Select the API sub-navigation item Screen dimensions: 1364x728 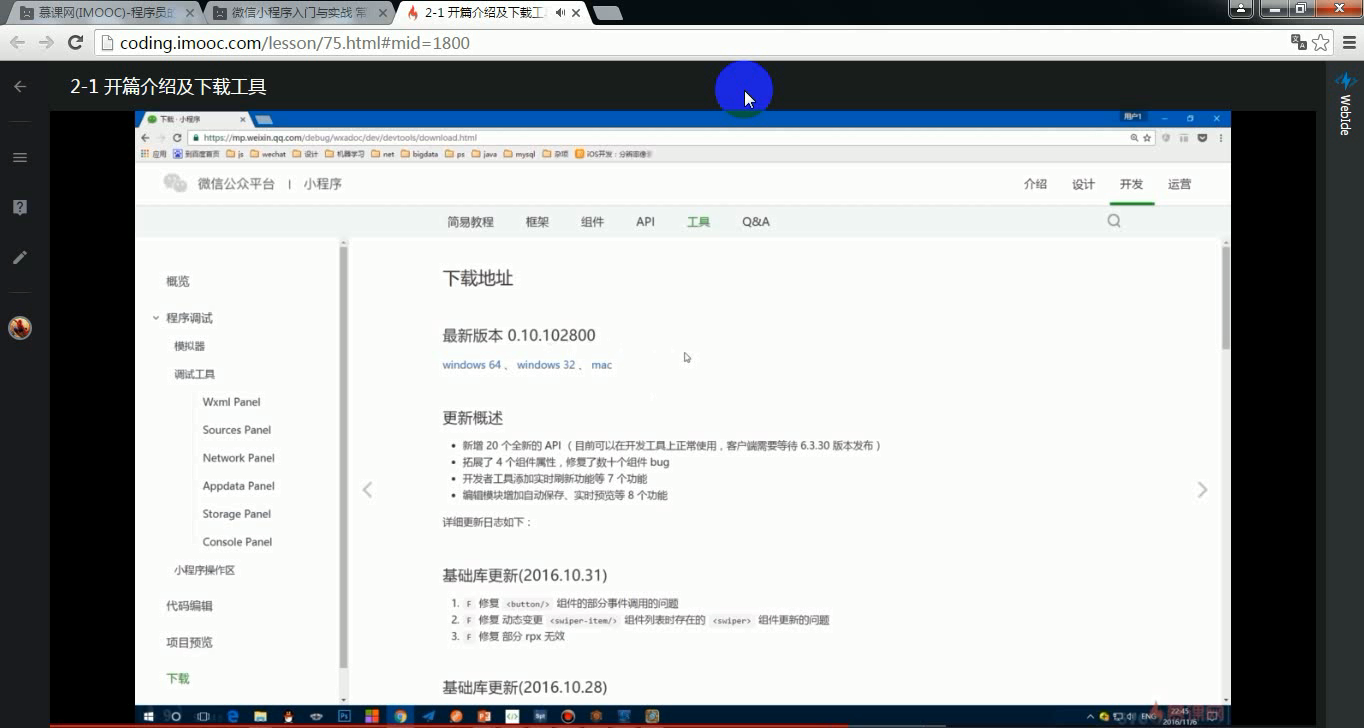point(645,222)
